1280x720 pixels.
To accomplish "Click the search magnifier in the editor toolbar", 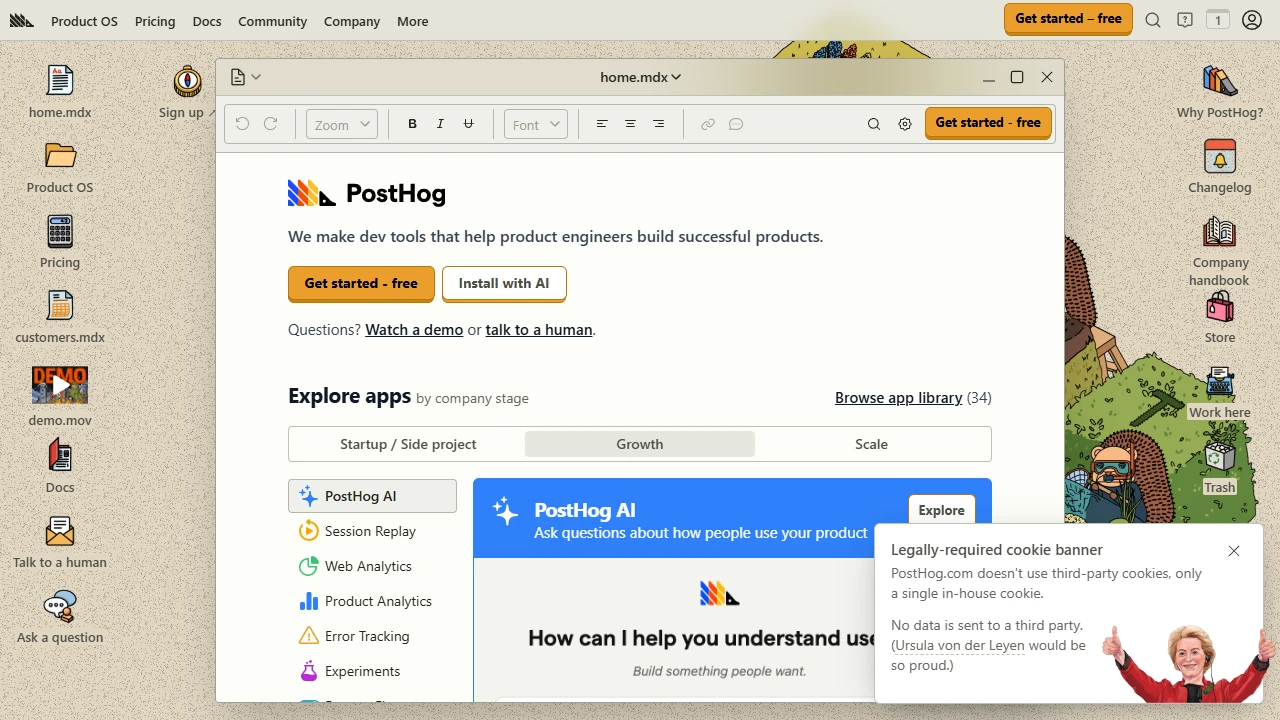I will tap(873, 124).
